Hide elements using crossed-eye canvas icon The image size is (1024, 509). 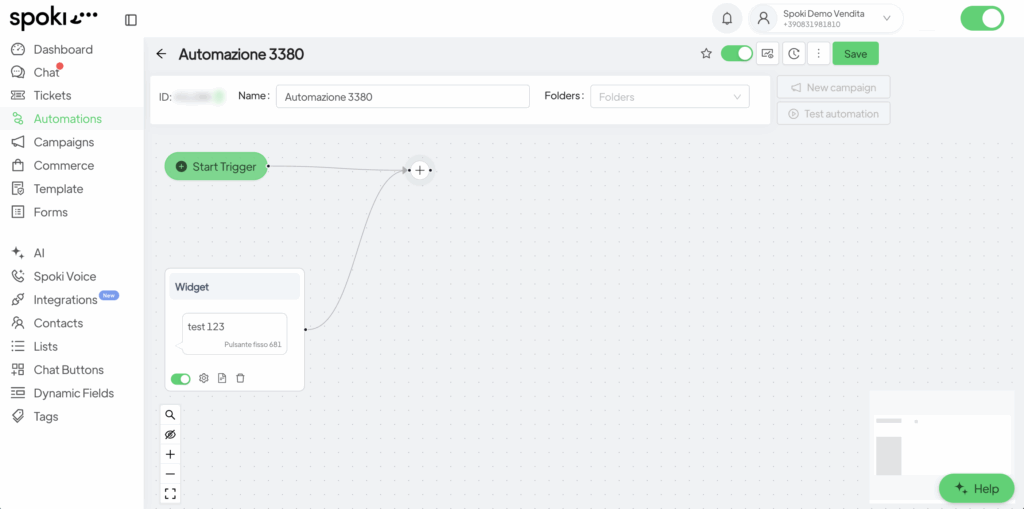[170, 434]
